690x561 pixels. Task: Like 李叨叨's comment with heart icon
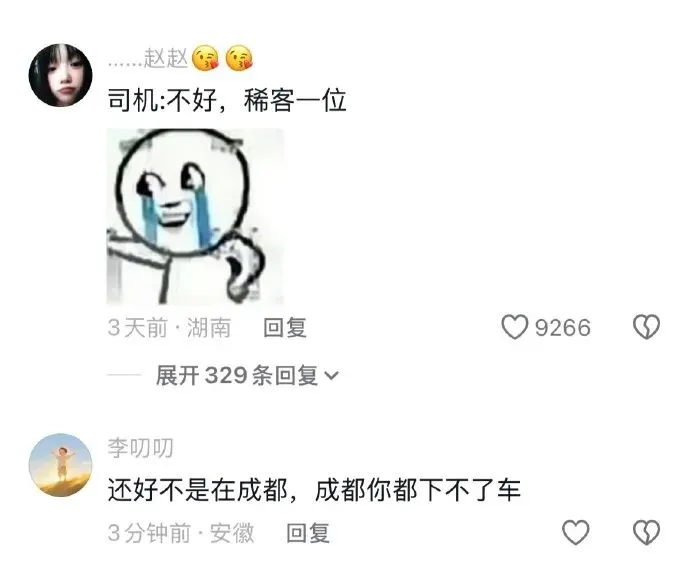pyautogui.click(x=576, y=532)
